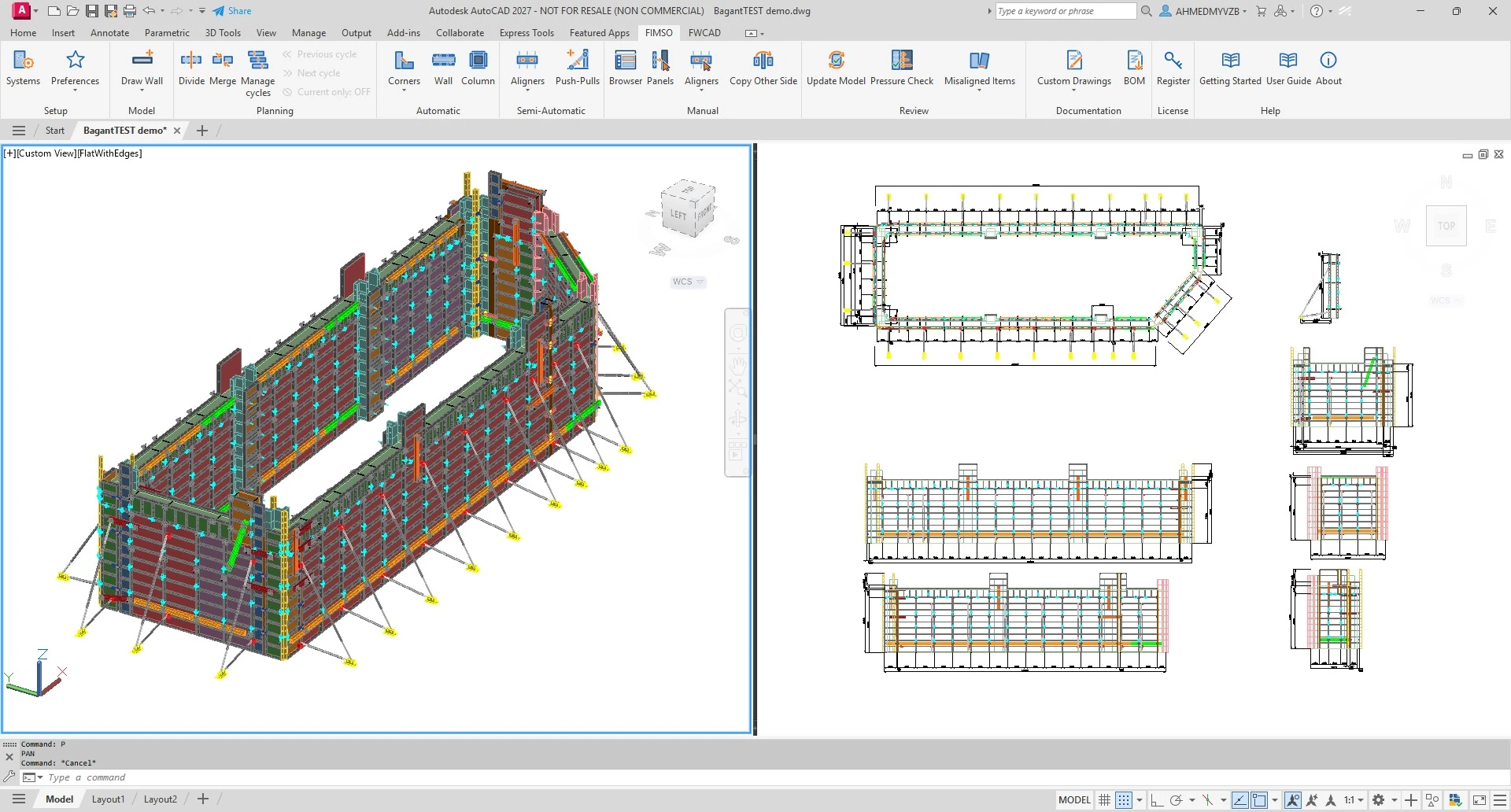Run automatic Wall formwork tool

pos(444,68)
